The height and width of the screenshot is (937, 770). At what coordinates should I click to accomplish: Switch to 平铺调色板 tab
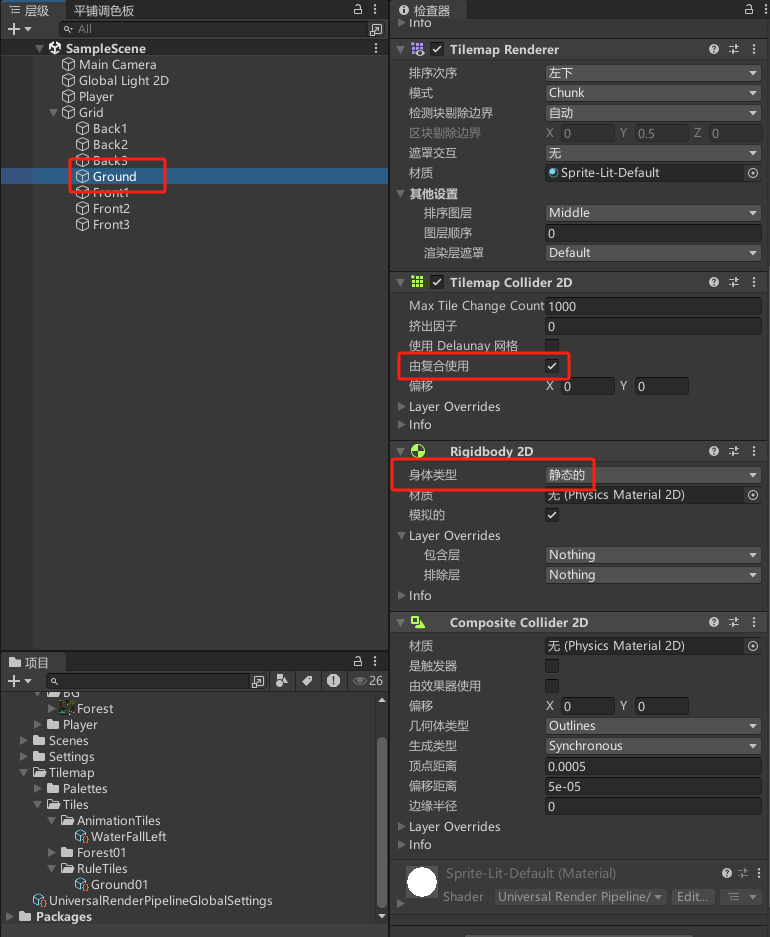[103, 10]
